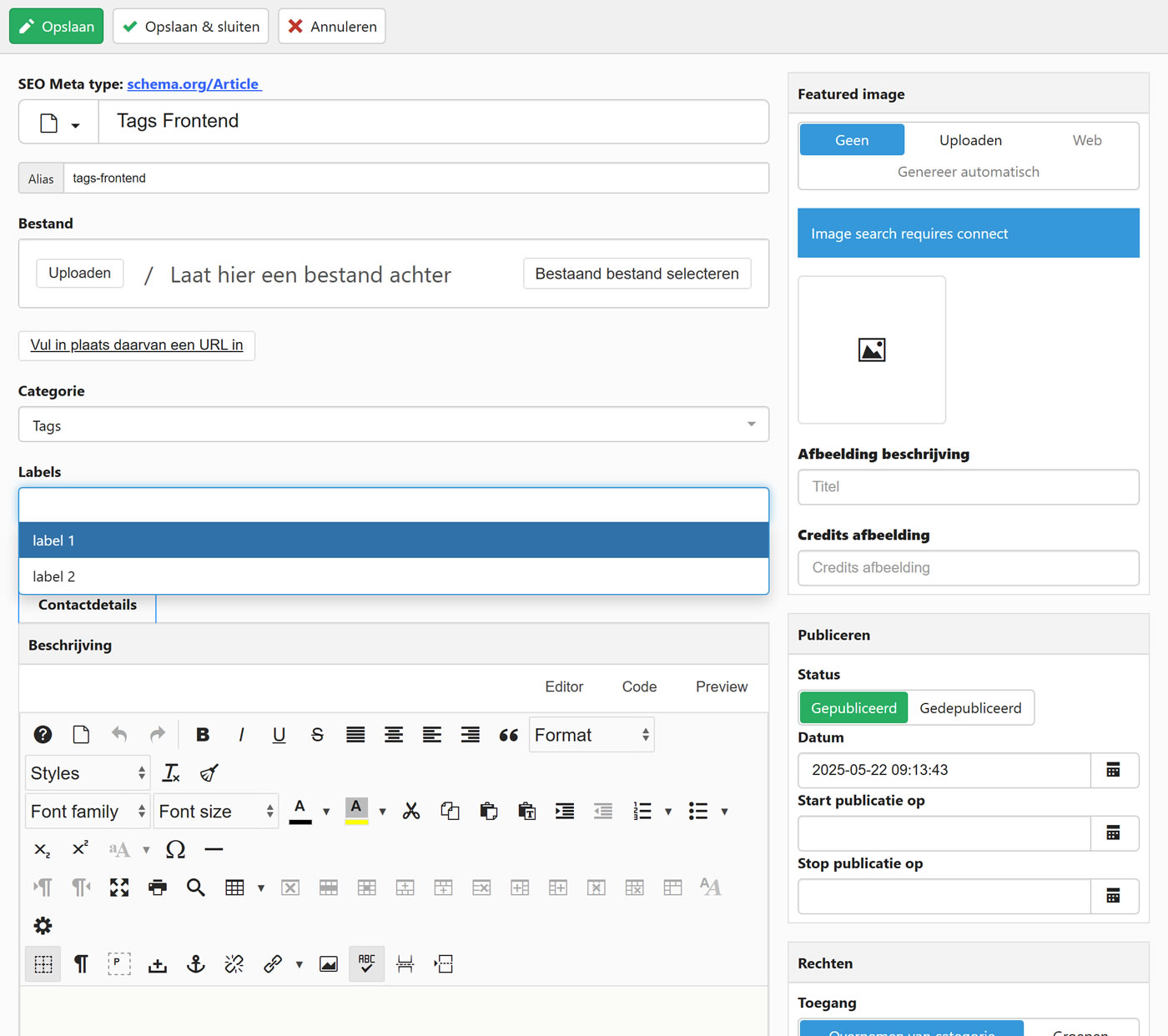Open the print icon in editor toolbar
Screen dimensions: 1168x1036
click(158, 888)
